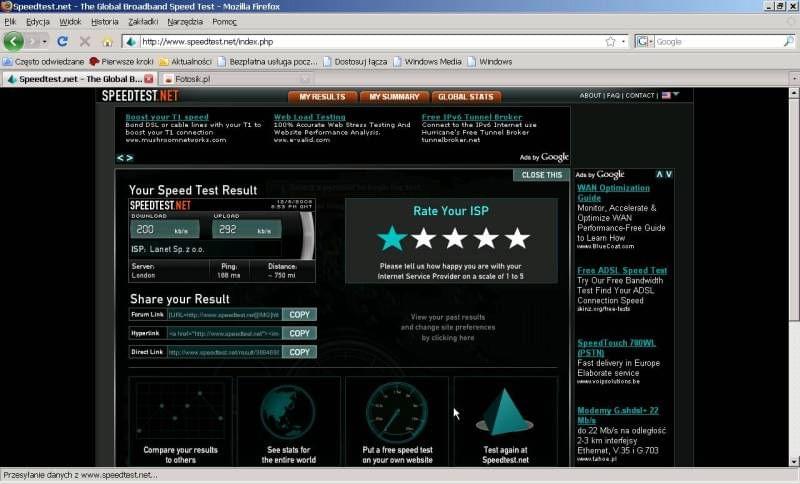This screenshot has width=800, height=484.
Task: Click the pyramid Test again icon
Action: pyautogui.click(x=505, y=410)
